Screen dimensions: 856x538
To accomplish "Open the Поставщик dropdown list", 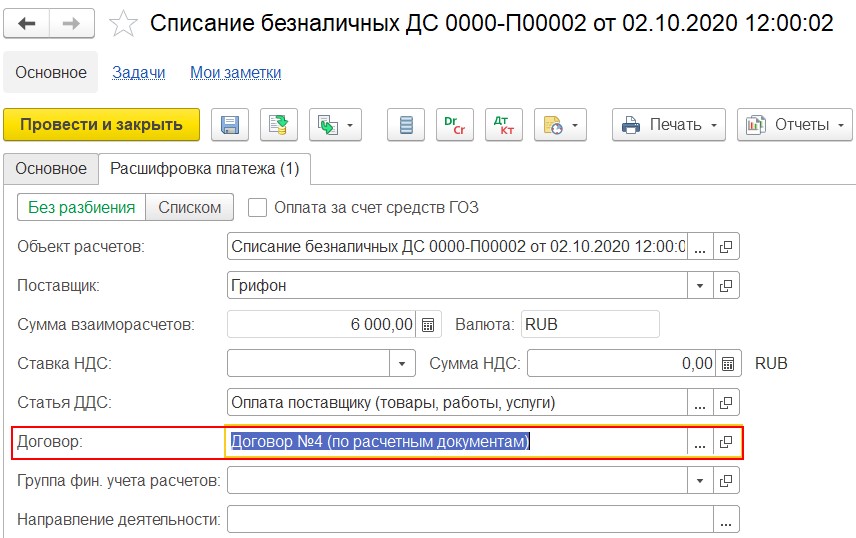I will (x=700, y=286).
